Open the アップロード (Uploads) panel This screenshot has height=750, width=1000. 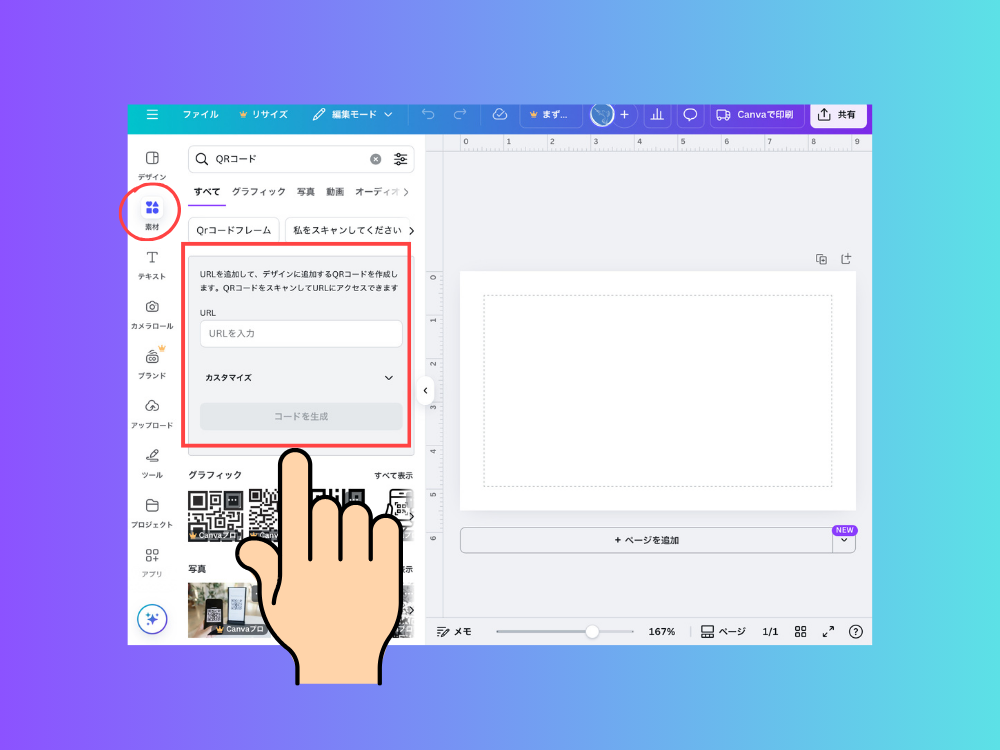152,411
